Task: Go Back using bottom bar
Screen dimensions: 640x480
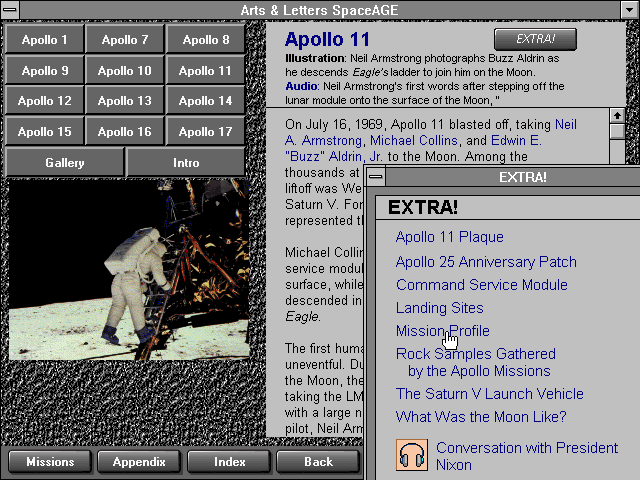Action: coord(318,462)
